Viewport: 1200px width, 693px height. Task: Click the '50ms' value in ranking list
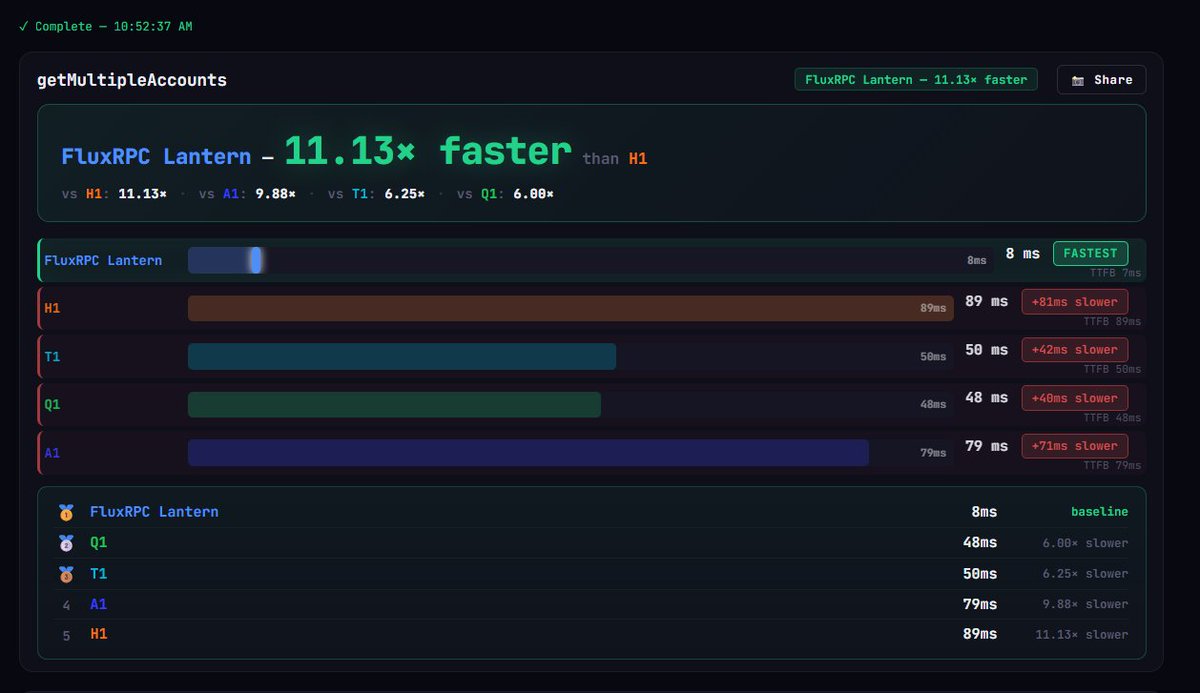[x=979, y=574]
